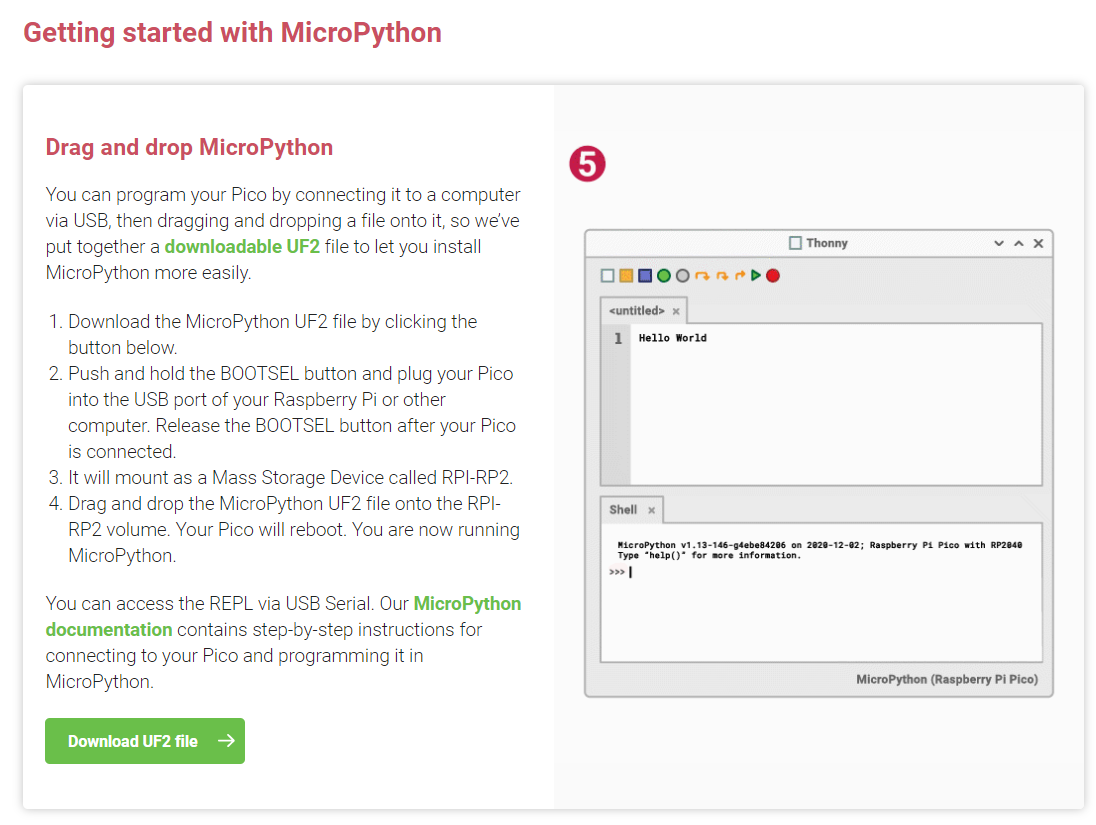
Task: Click the MicroPython (Raspberry Pi Pico) interpreter label
Action: [x=947, y=680]
